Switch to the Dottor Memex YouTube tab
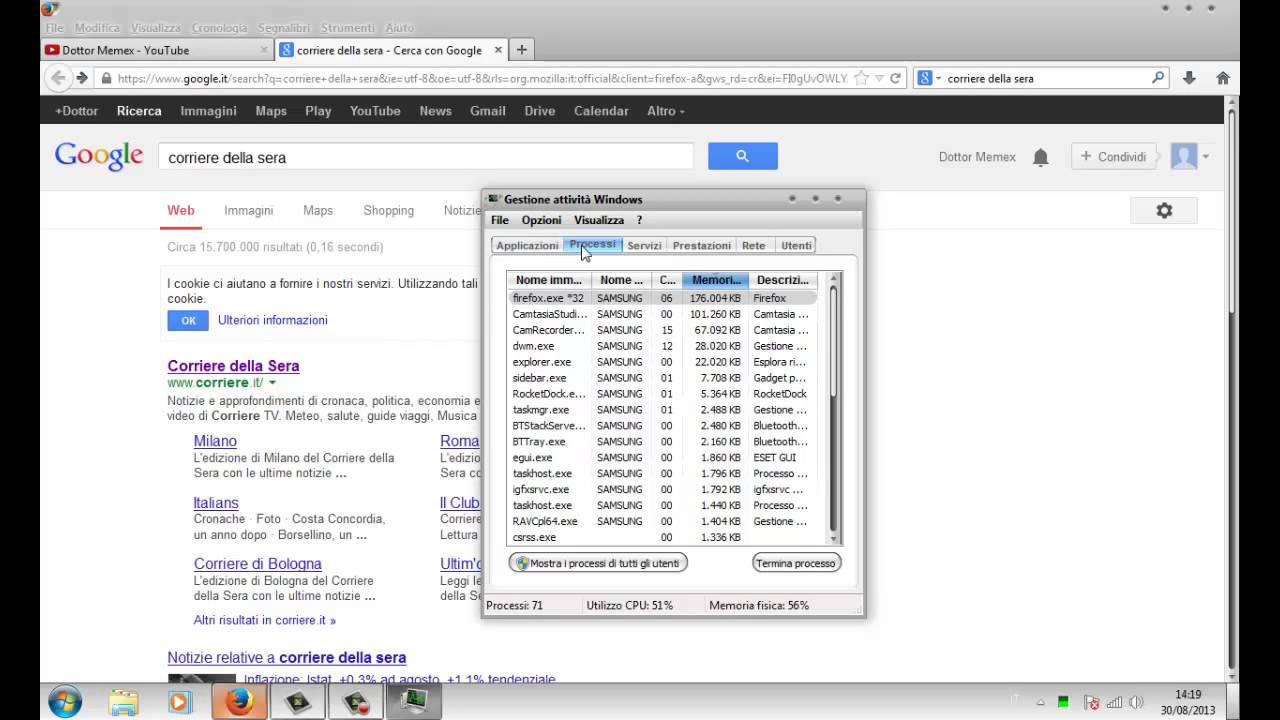 click(155, 50)
